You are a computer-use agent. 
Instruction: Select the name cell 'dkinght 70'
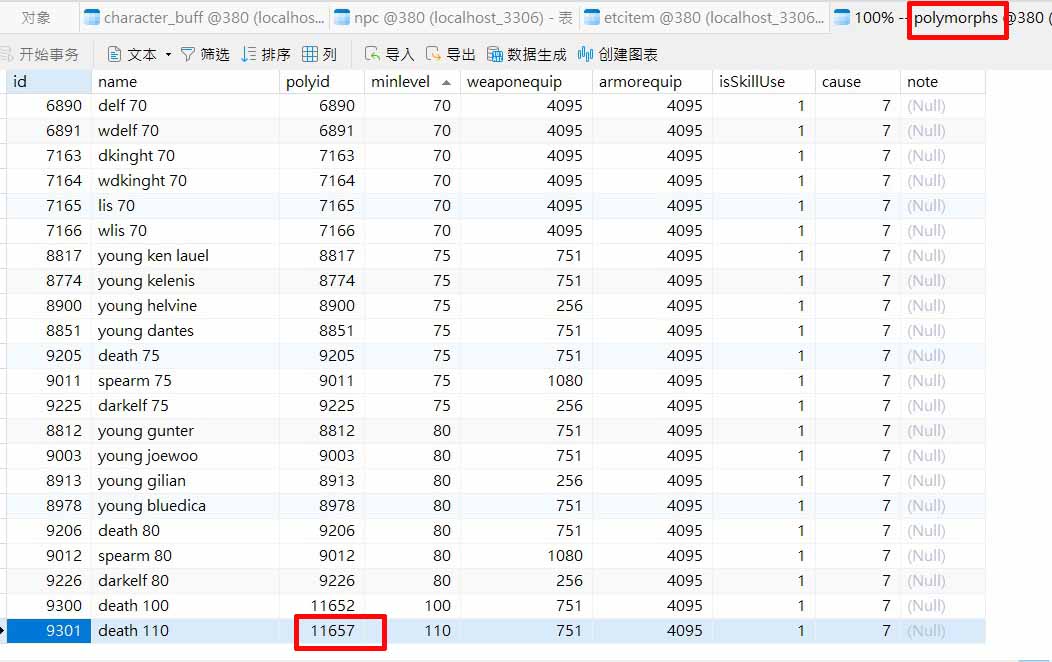[185, 156]
